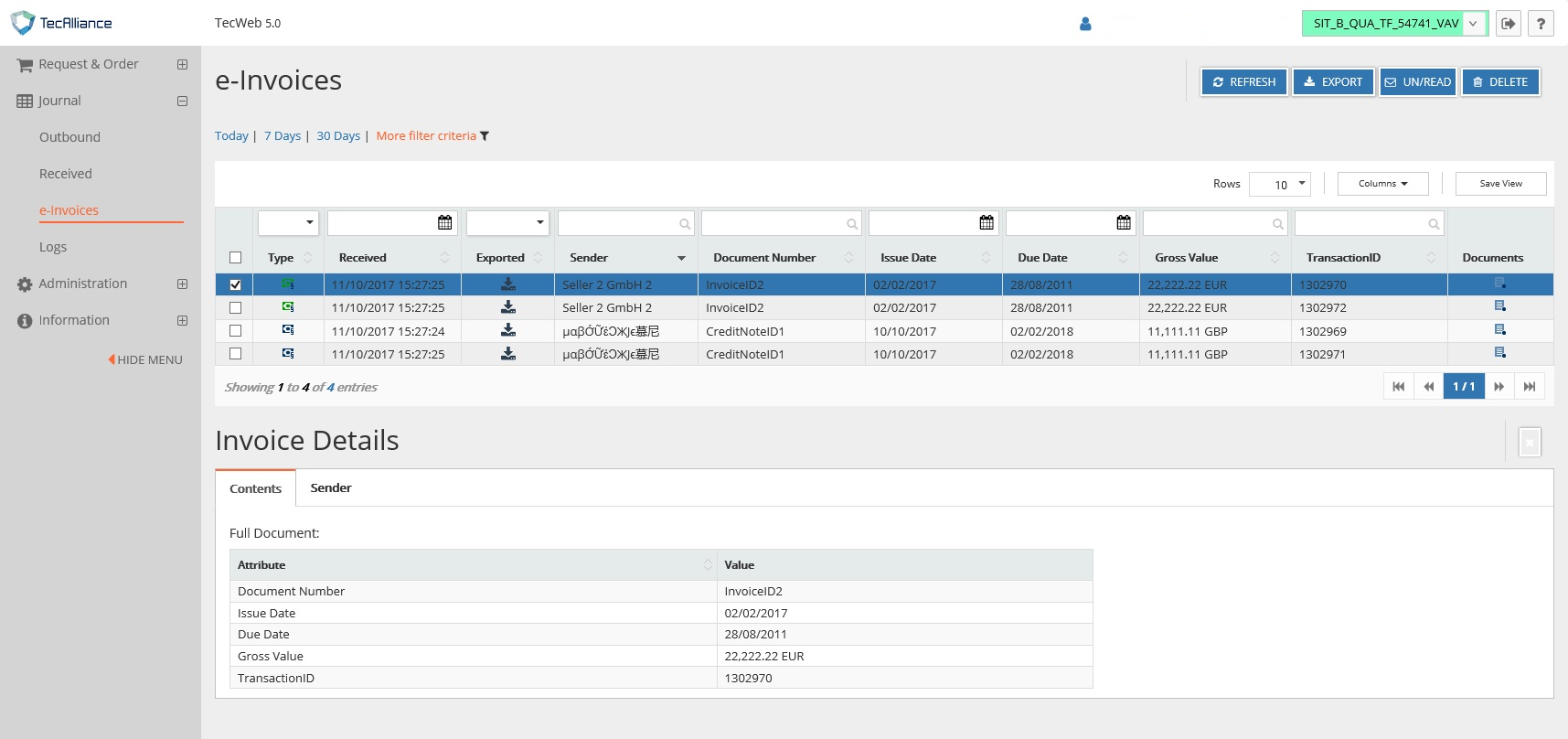1568x739 pixels.
Task: Filter invoices by 7 Days
Action: 283,136
